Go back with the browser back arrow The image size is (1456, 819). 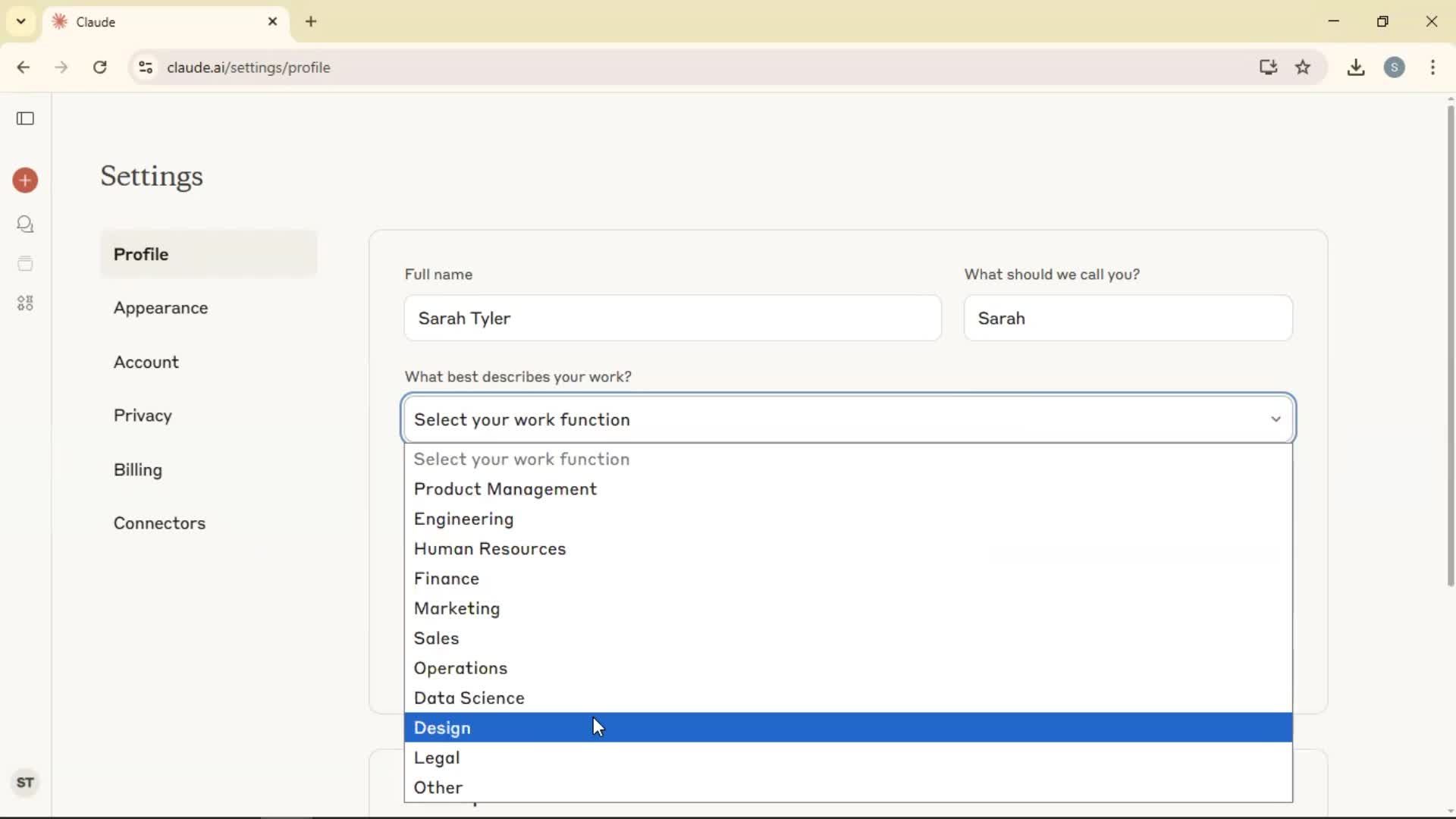(x=23, y=67)
